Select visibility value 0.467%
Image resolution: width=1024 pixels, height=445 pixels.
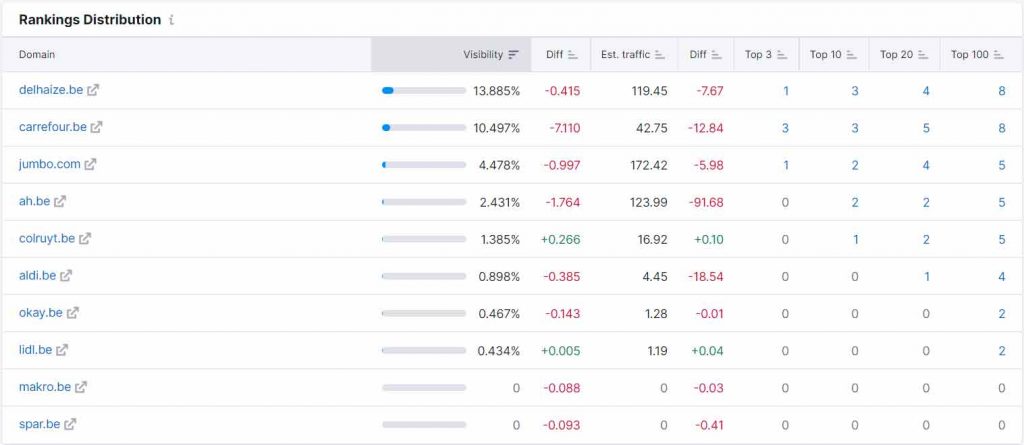coord(499,314)
